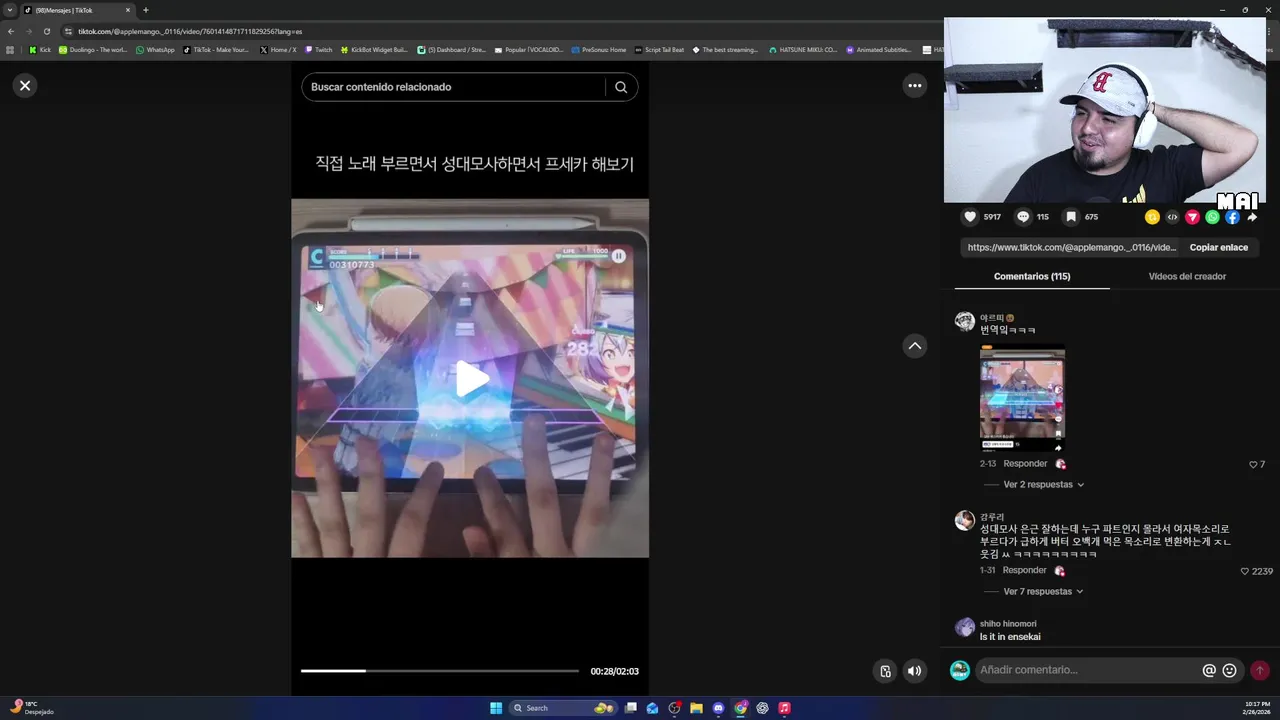The image size is (1280, 720).
Task: Open Discord from taskbar
Action: coord(718,708)
